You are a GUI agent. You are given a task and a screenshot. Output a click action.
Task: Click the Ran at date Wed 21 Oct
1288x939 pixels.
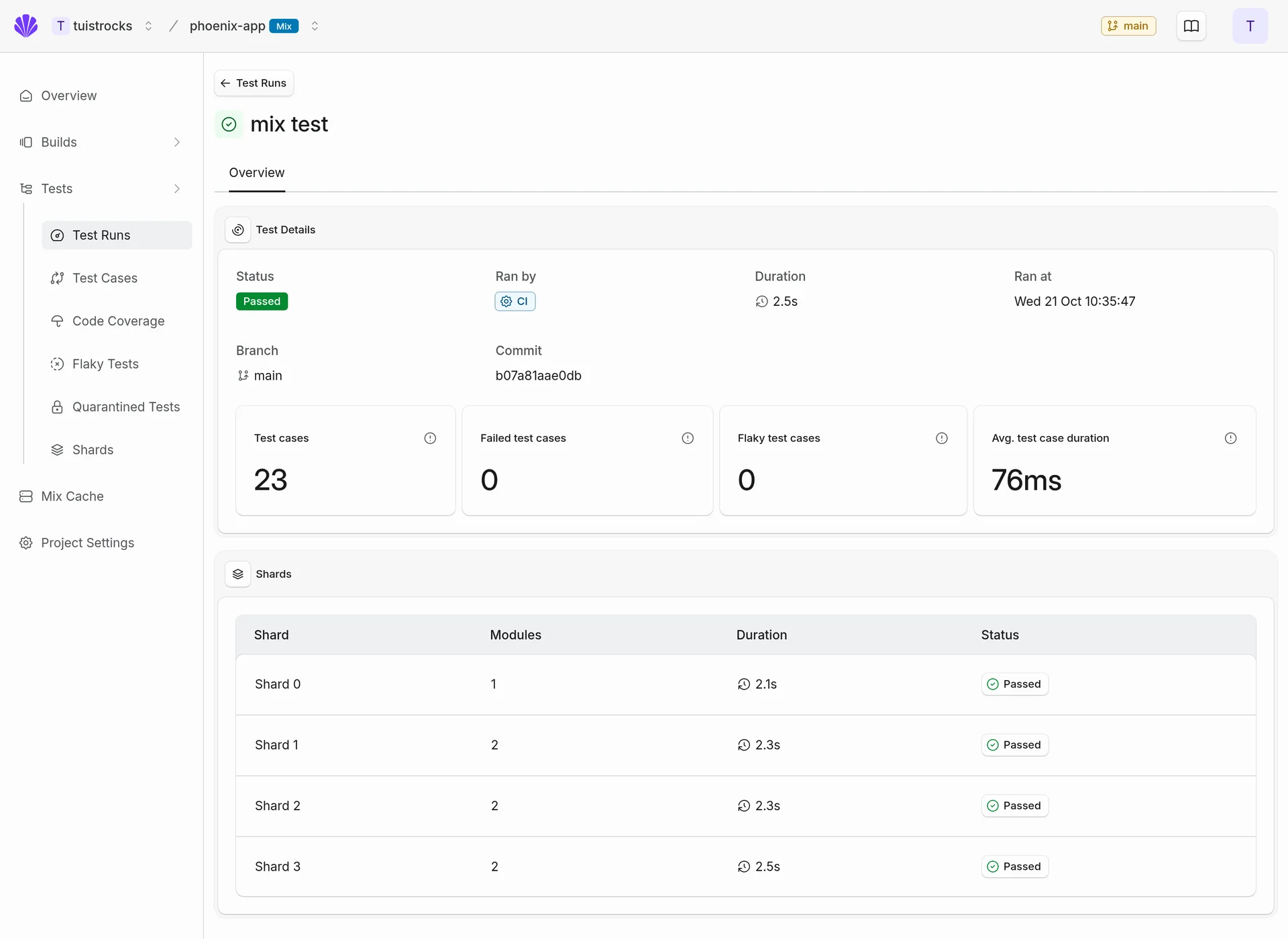pos(1075,302)
